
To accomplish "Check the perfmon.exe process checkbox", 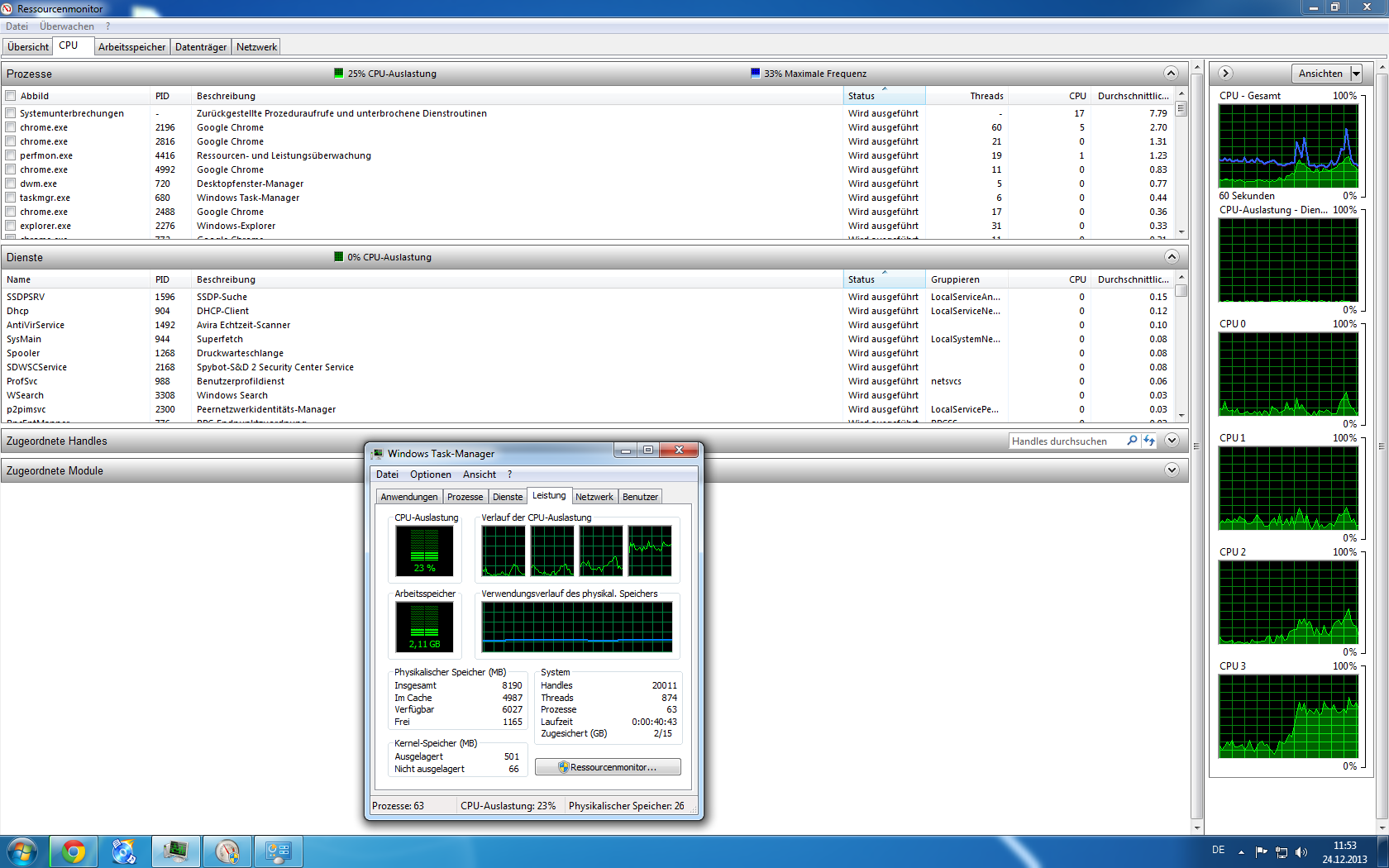I will (x=11, y=155).
